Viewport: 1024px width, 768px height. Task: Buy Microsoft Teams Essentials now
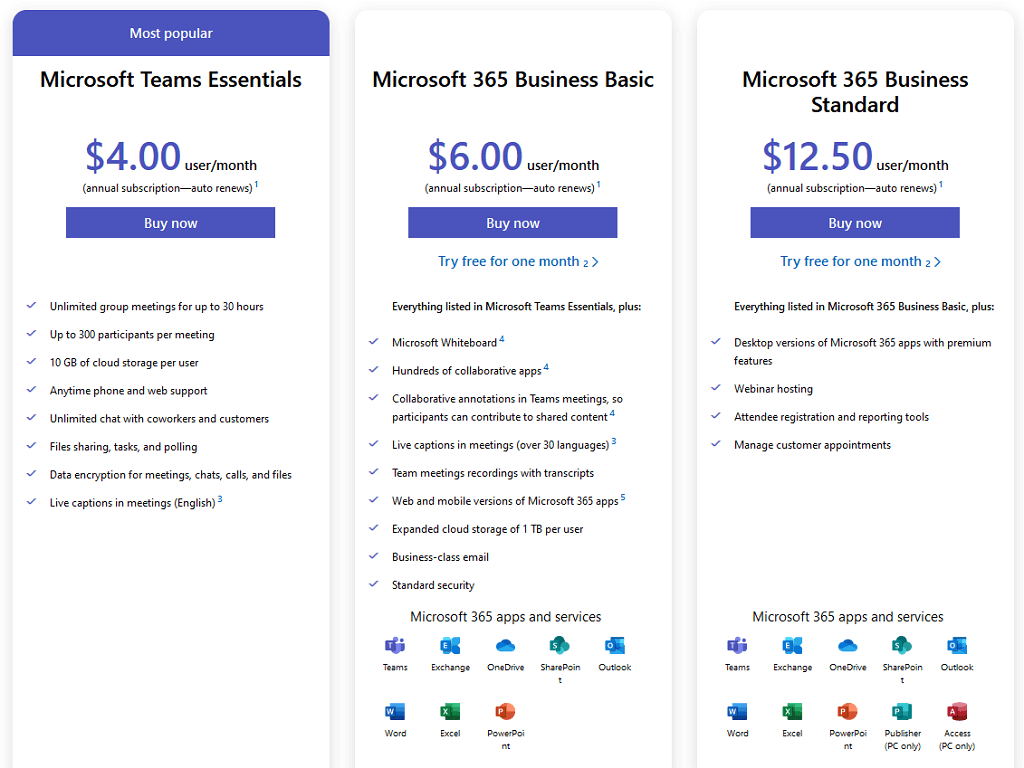[x=170, y=223]
